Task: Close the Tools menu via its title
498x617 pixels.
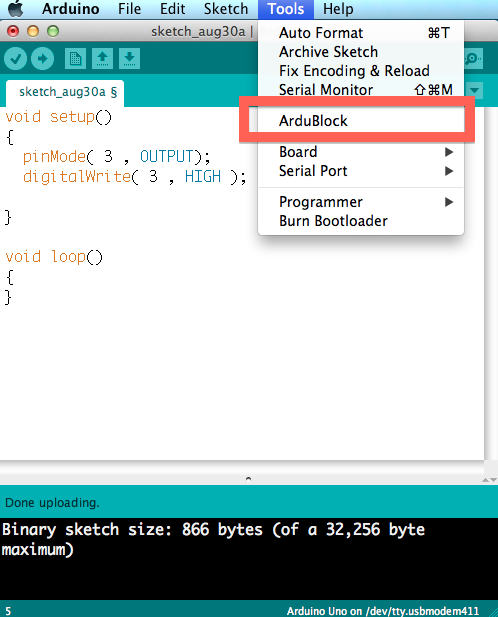Action: pos(286,9)
